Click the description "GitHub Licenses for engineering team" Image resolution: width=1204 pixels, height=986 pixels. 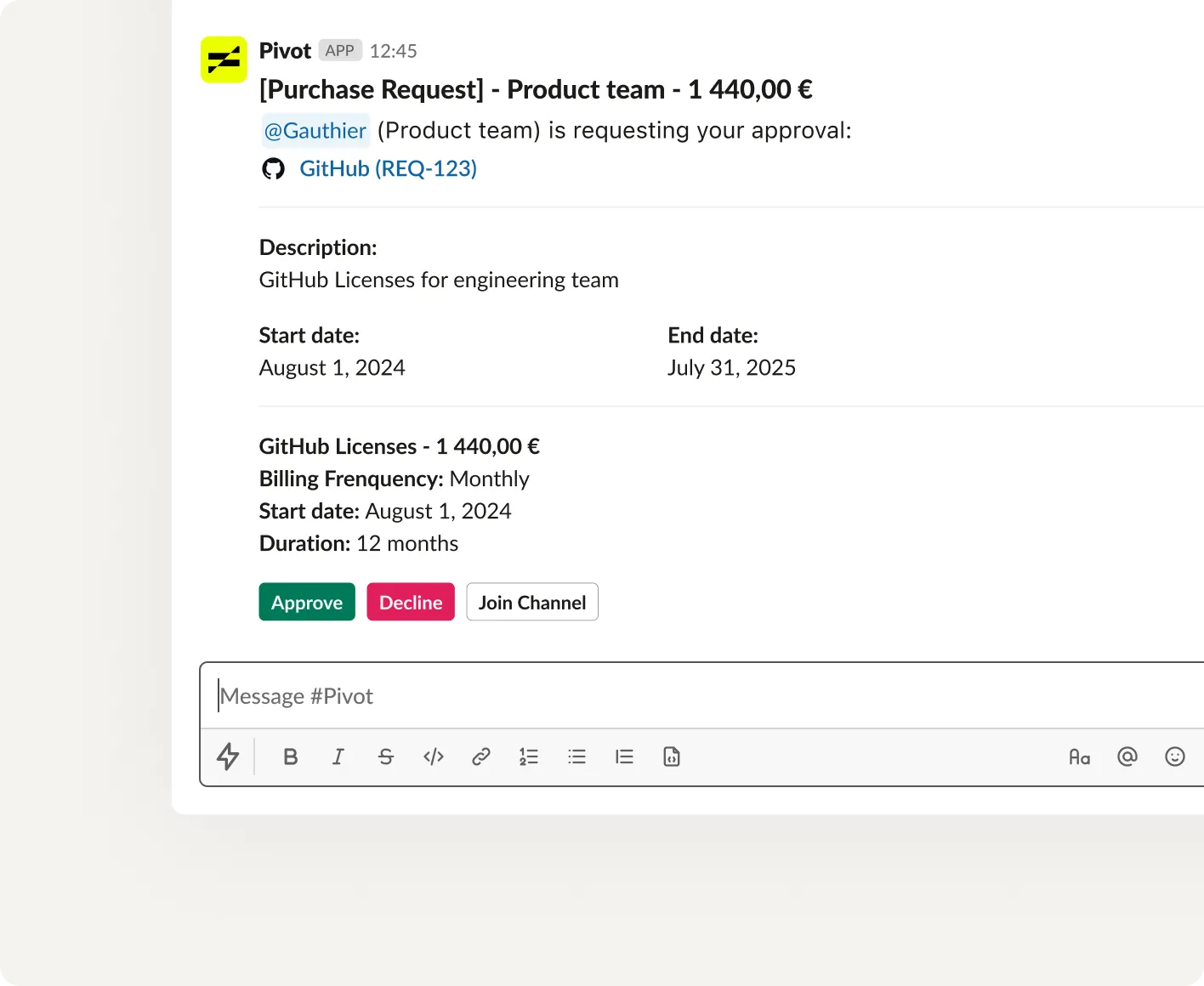point(439,280)
